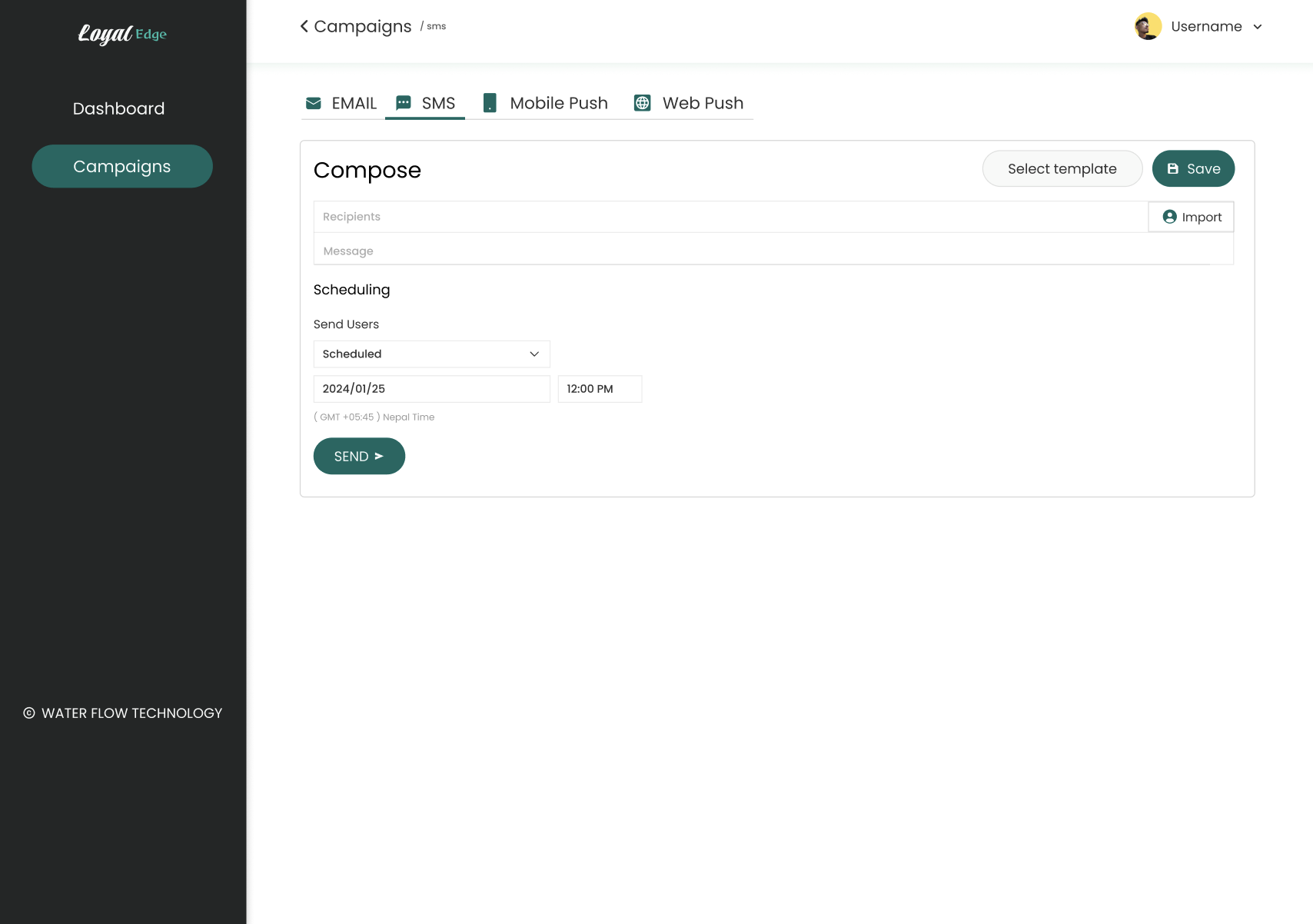
Task: Click the chat bubble icon on SMS tab
Action: (x=404, y=103)
